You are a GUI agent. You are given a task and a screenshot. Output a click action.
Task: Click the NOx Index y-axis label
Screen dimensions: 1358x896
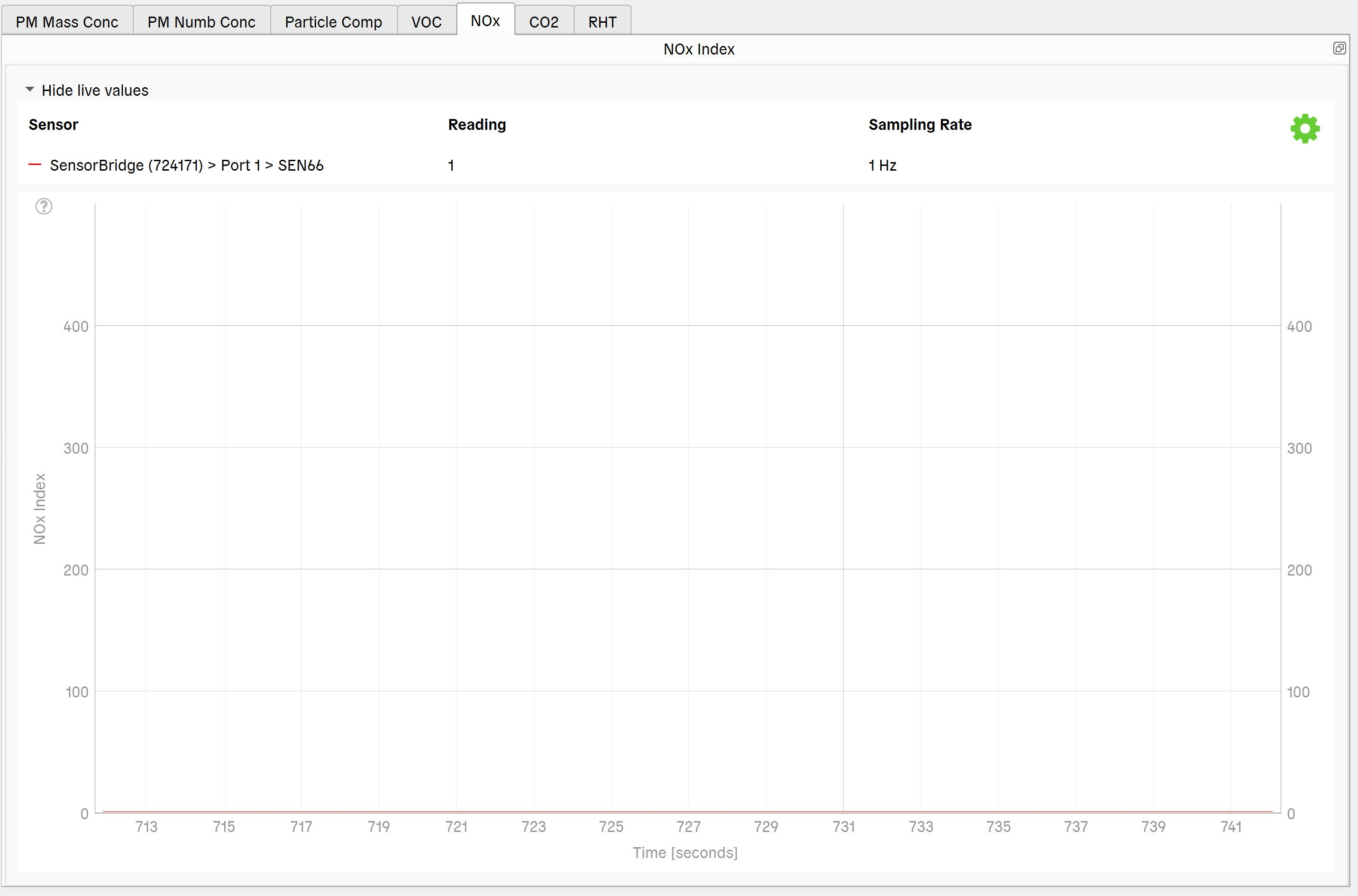click(x=39, y=509)
